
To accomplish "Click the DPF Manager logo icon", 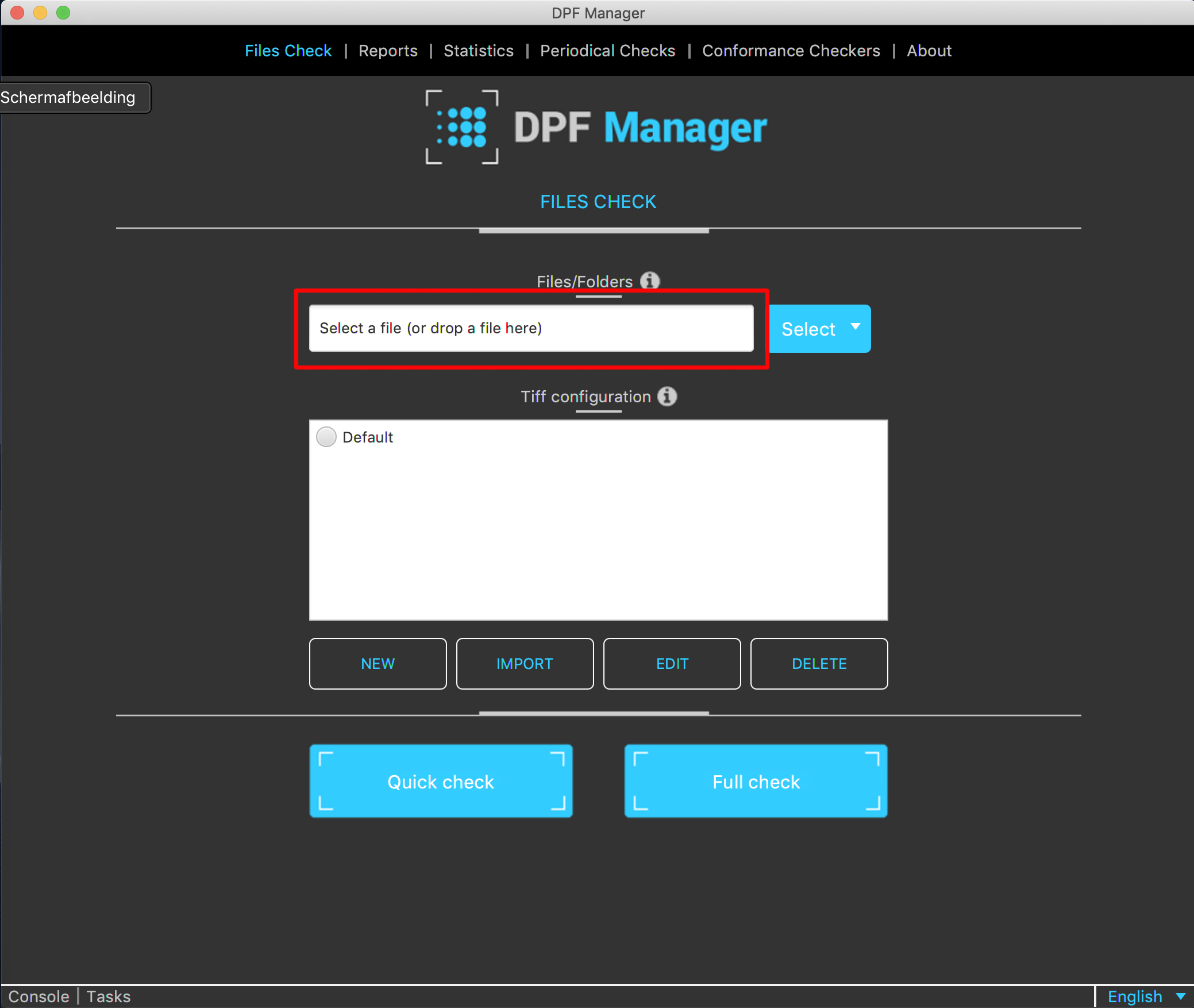I will tap(462, 127).
